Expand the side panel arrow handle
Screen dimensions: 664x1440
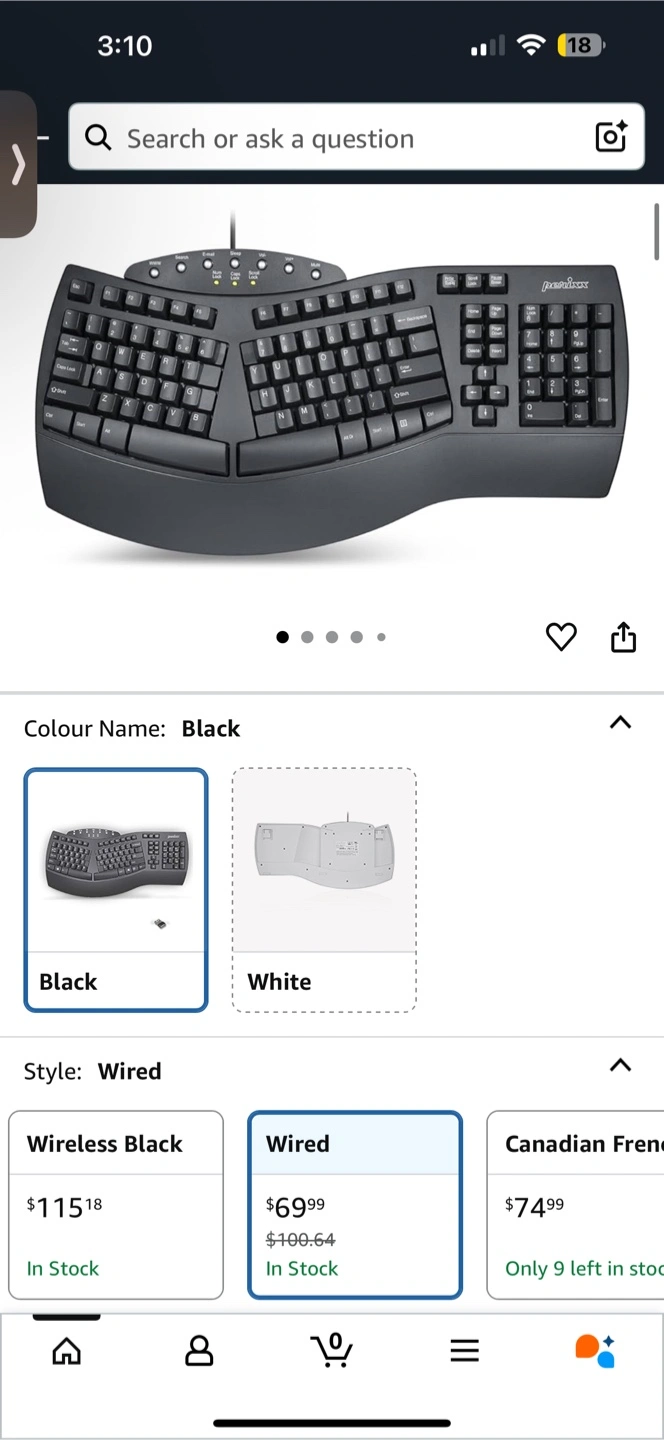[x=17, y=164]
